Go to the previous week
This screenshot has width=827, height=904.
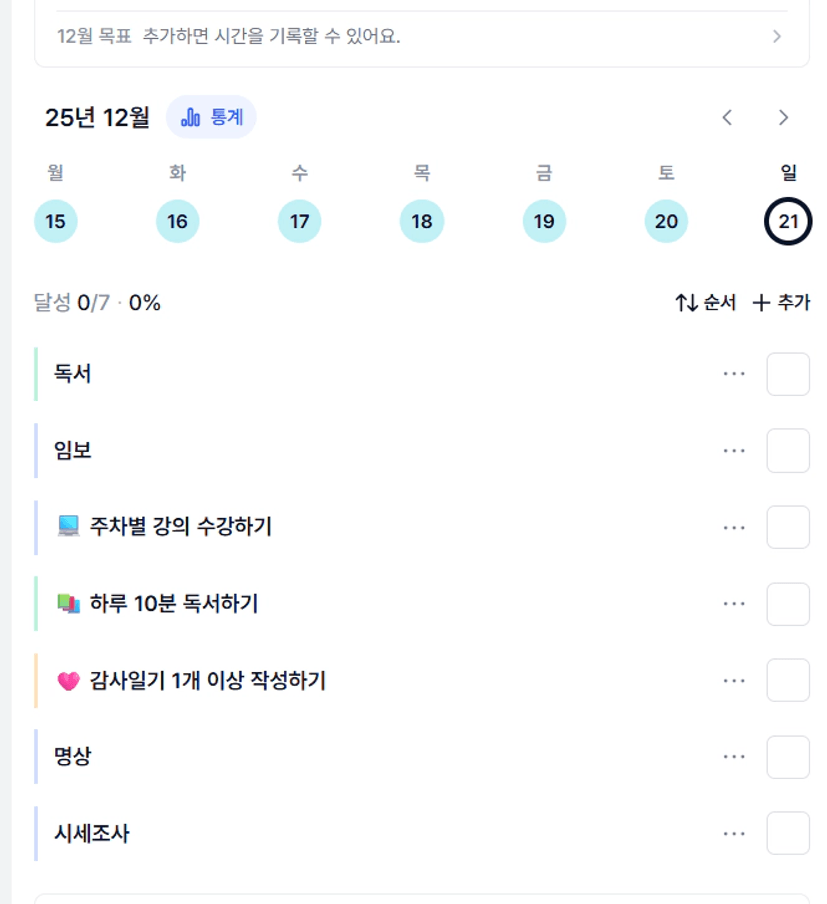click(x=727, y=117)
